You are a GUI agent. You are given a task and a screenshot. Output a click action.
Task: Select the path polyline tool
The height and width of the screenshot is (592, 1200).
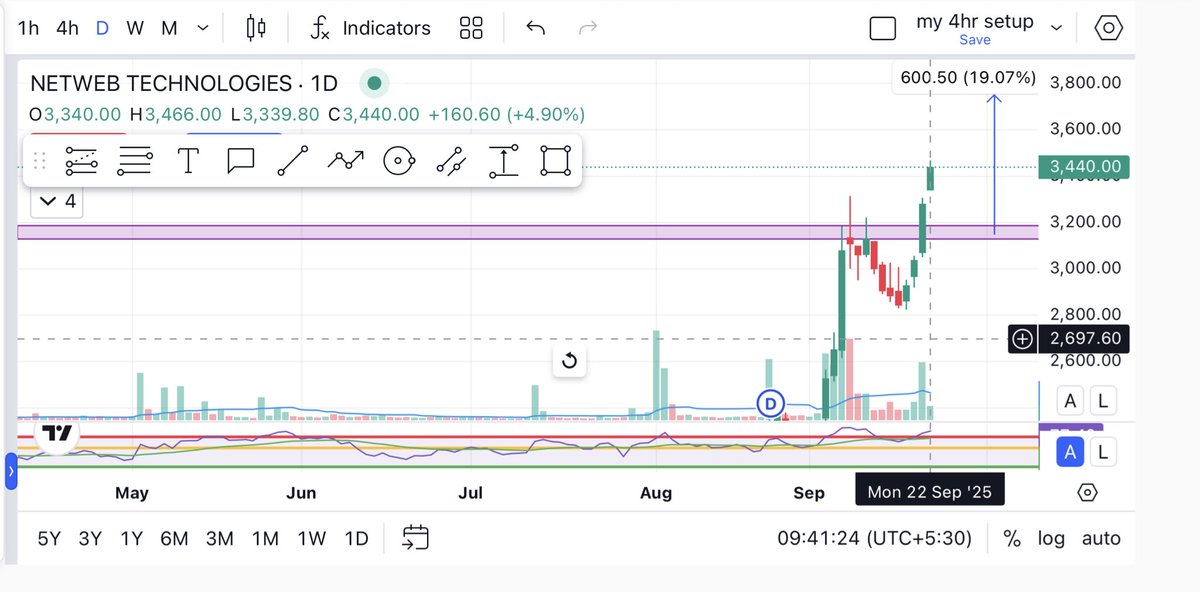tap(346, 161)
